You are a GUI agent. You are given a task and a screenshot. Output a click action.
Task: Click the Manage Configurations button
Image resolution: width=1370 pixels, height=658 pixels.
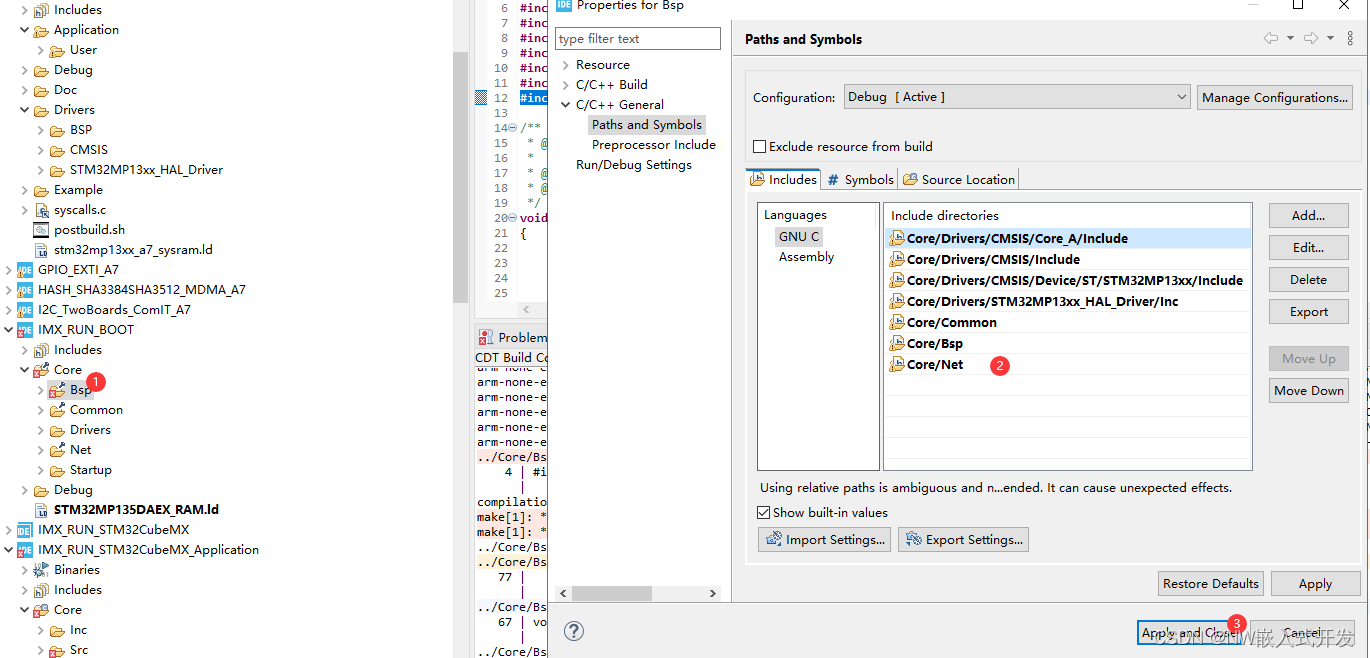pyautogui.click(x=1274, y=97)
